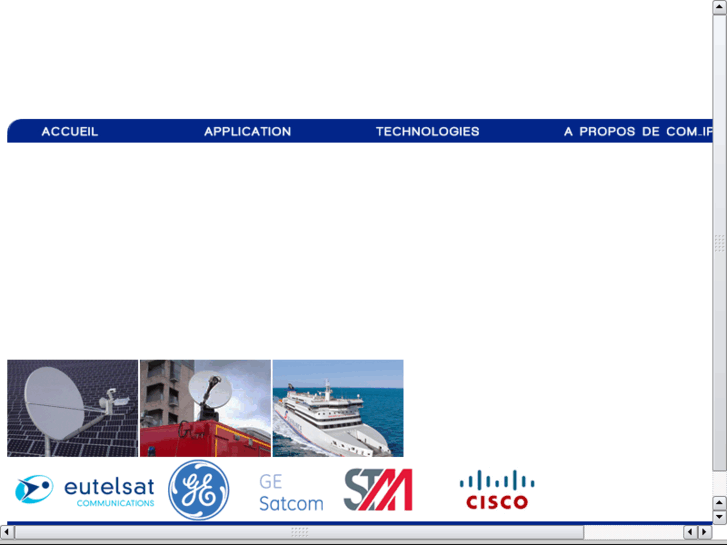This screenshot has width=727, height=545.
Task: Open the satellite dish solar panel photo
Action: (73, 408)
